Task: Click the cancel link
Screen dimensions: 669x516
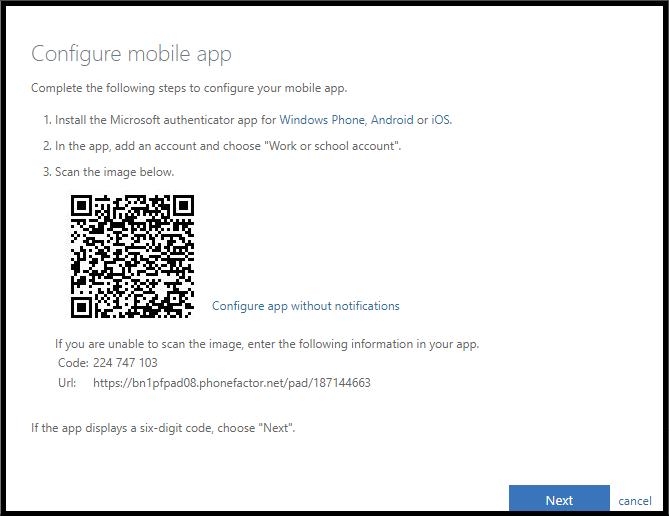Action: point(635,501)
